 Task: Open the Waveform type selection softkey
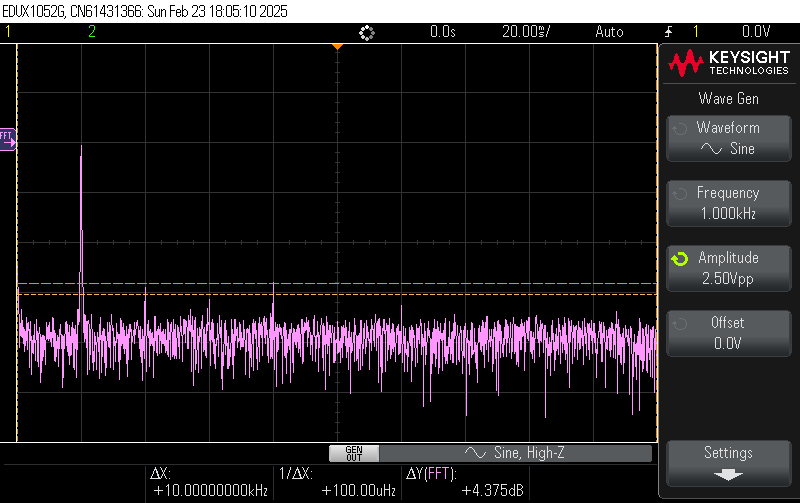tap(727, 138)
